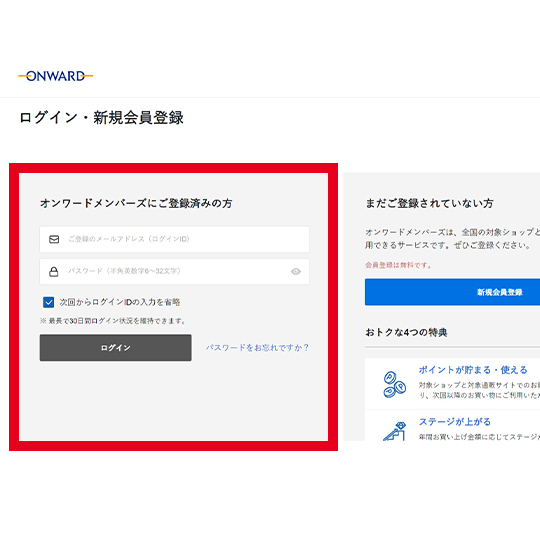Image resolution: width=540 pixels, height=540 pixels.
Task: Click the dark ログイン button
Action: pos(116,348)
